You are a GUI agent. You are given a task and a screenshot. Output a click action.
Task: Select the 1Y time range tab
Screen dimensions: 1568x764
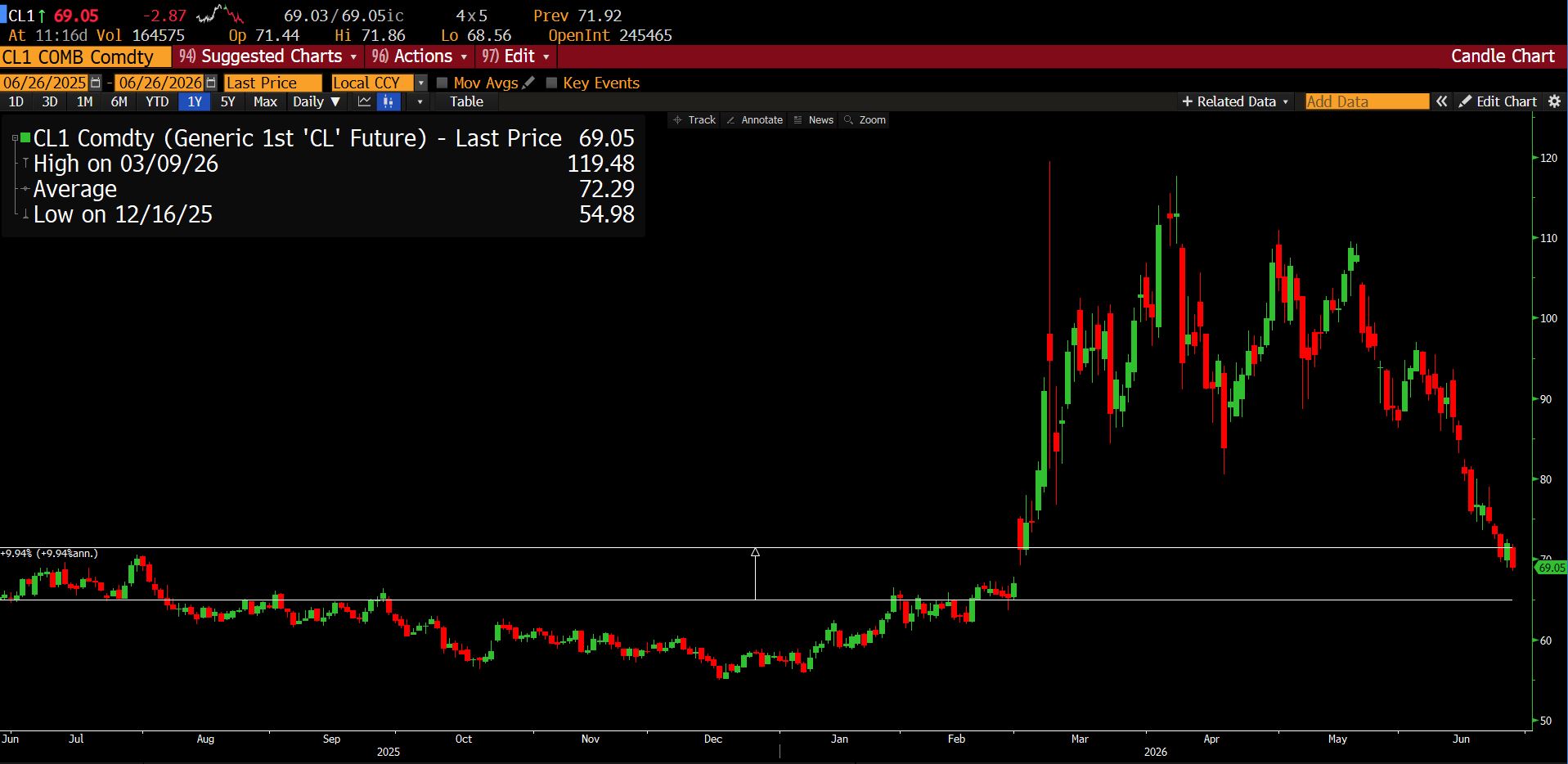tap(195, 101)
